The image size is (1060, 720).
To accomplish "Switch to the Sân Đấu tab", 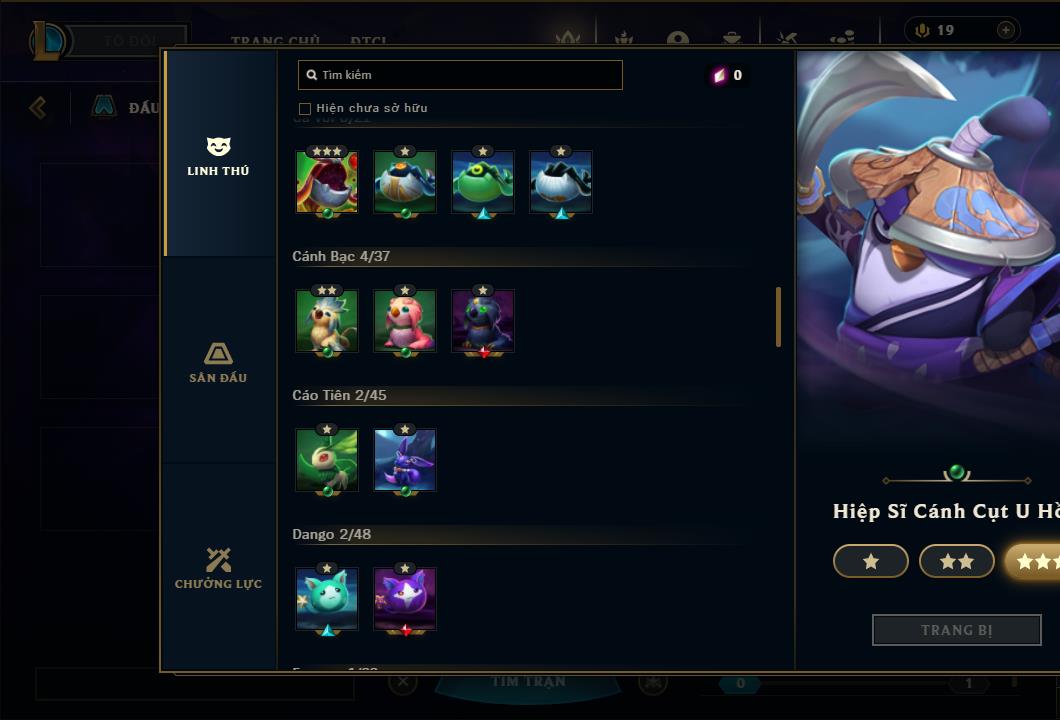I will click(x=218, y=362).
